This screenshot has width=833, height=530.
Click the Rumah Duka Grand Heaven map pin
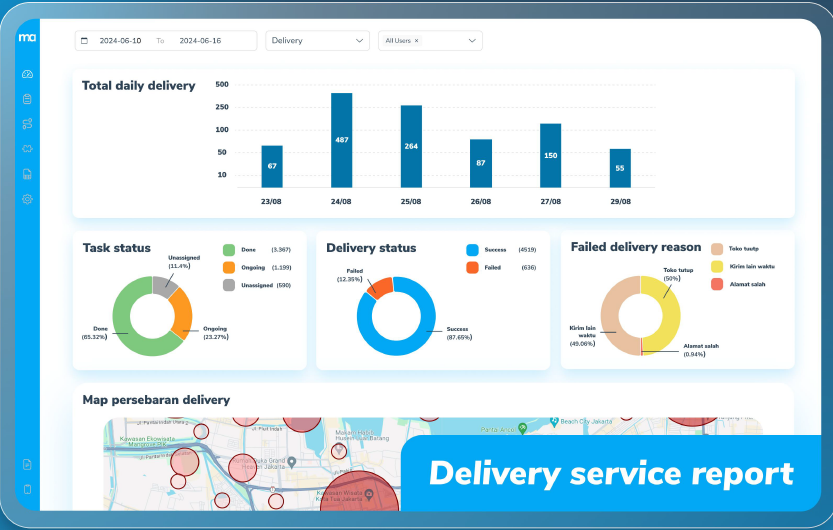(x=292, y=461)
